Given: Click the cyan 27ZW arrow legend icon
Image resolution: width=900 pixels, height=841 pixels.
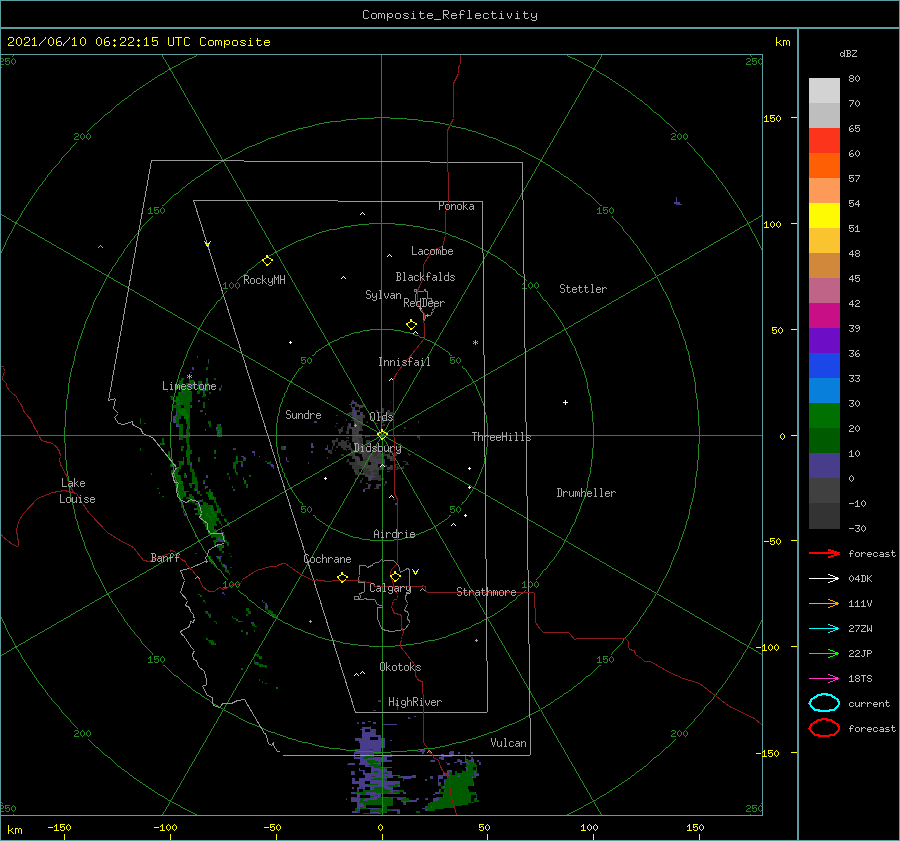Looking at the screenshot, I should pos(824,629).
